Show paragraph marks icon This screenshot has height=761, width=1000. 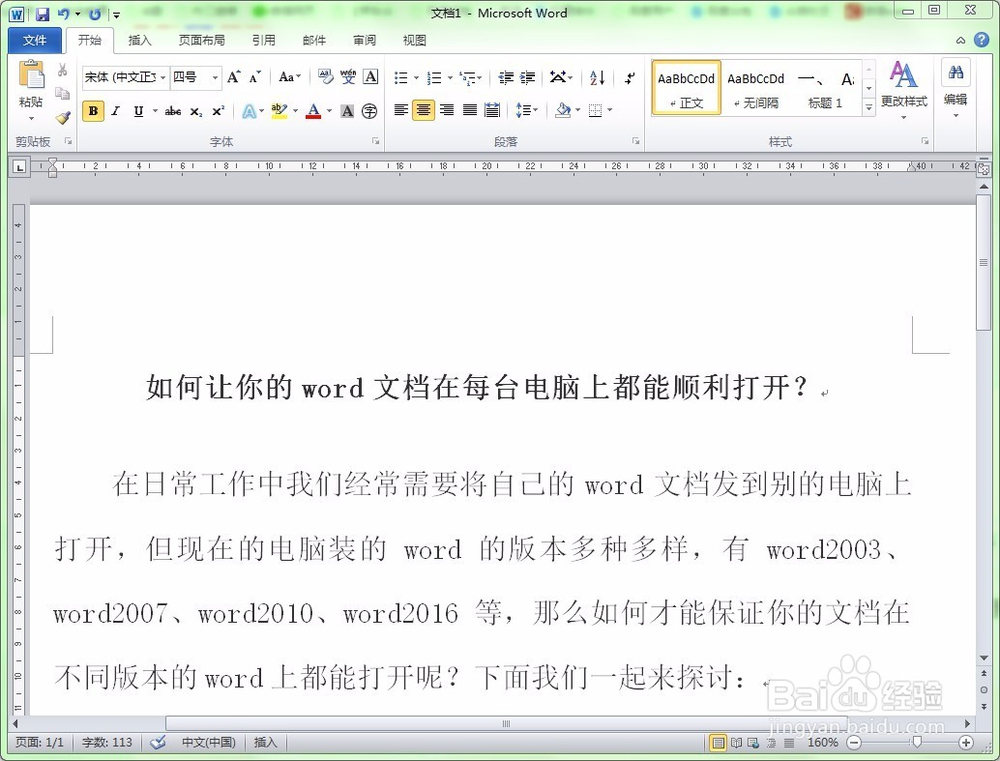[x=629, y=78]
